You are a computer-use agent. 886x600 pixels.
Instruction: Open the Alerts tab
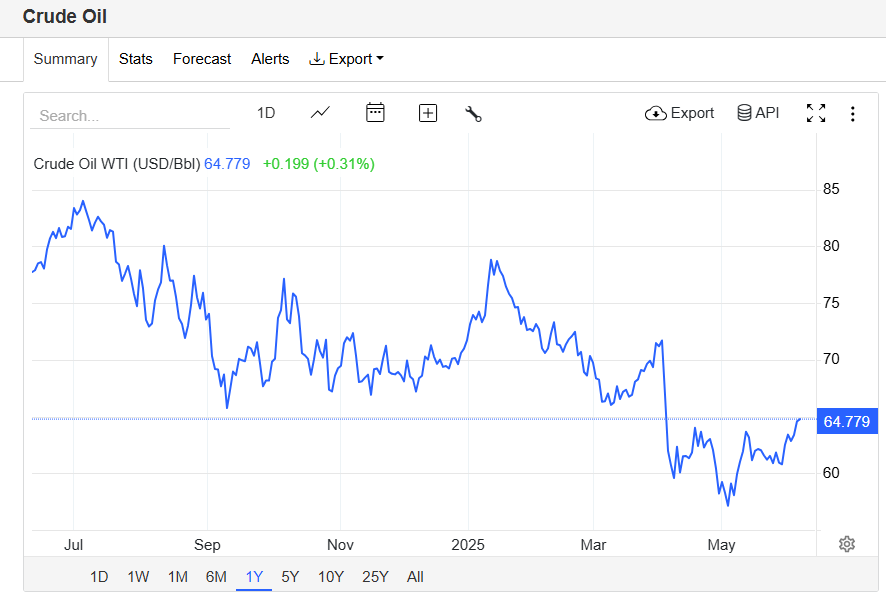270,59
